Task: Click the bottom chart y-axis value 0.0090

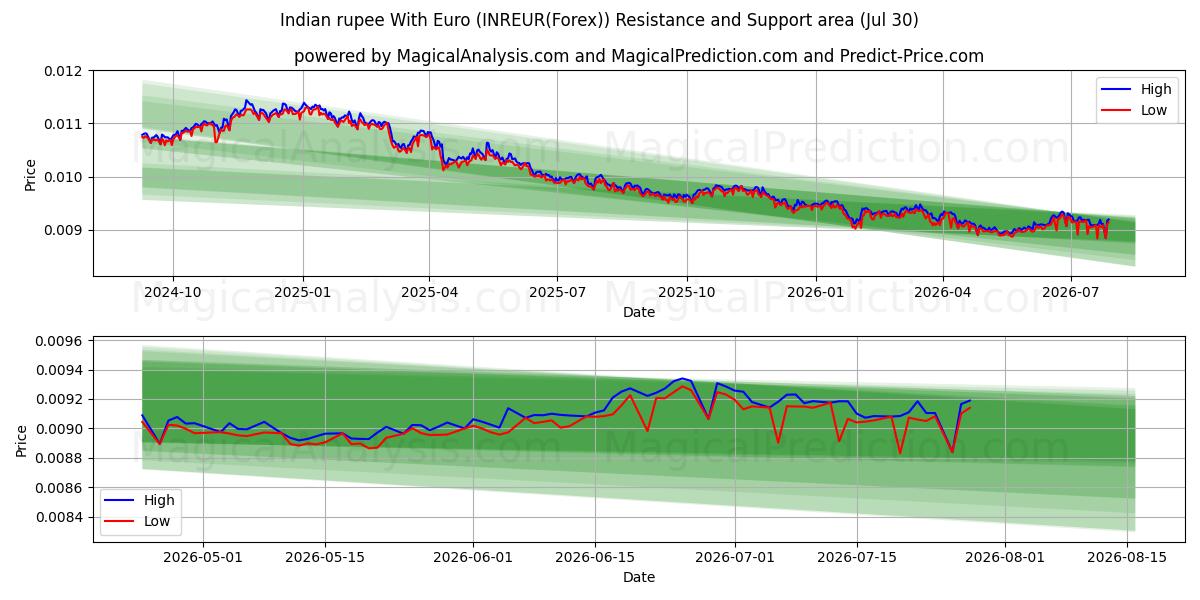Action: tap(61, 429)
